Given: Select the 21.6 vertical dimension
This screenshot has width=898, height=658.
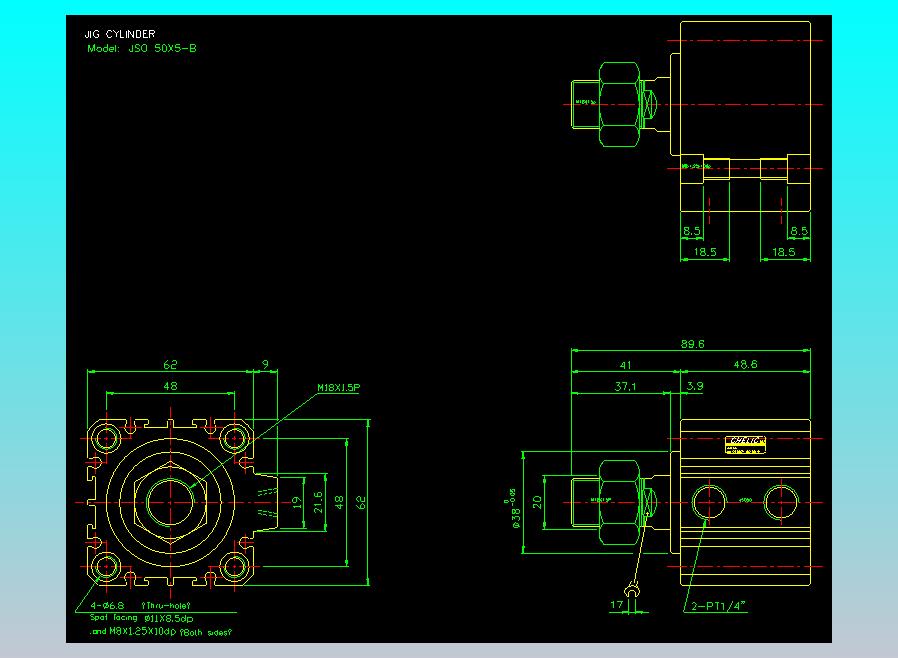Looking at the screenshot, I should pyautogui.click(x=318, y=502).
